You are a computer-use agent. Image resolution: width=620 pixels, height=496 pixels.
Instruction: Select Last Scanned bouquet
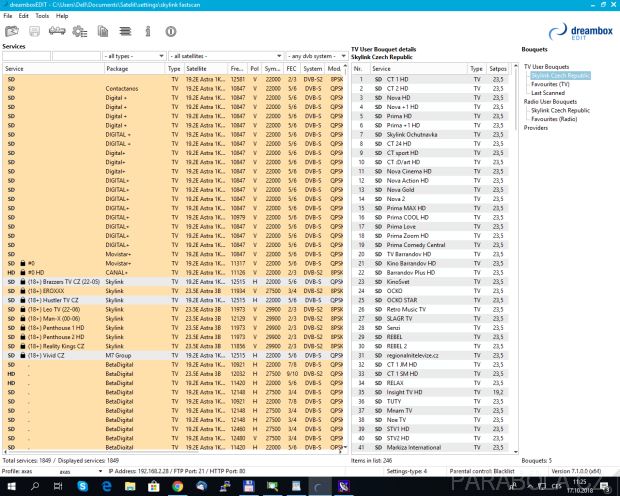point(548,93)
